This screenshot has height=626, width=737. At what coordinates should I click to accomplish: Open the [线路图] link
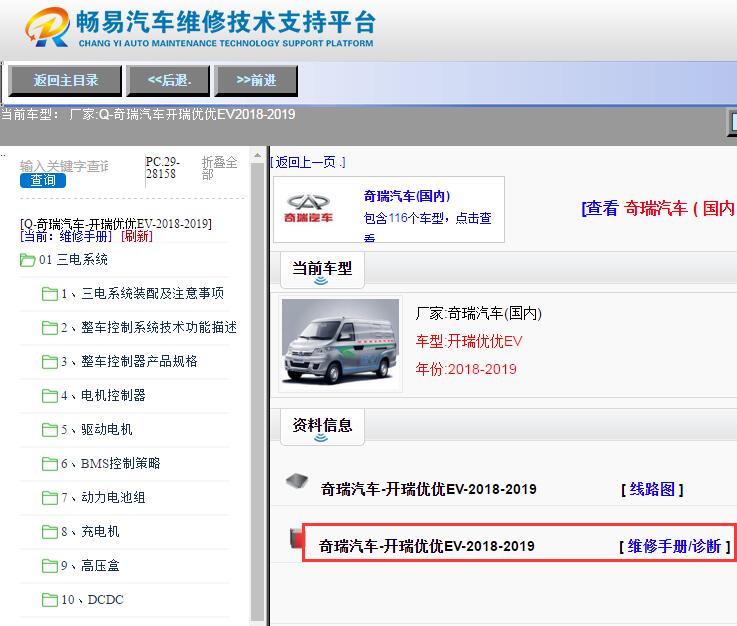(x=652, y=490)
